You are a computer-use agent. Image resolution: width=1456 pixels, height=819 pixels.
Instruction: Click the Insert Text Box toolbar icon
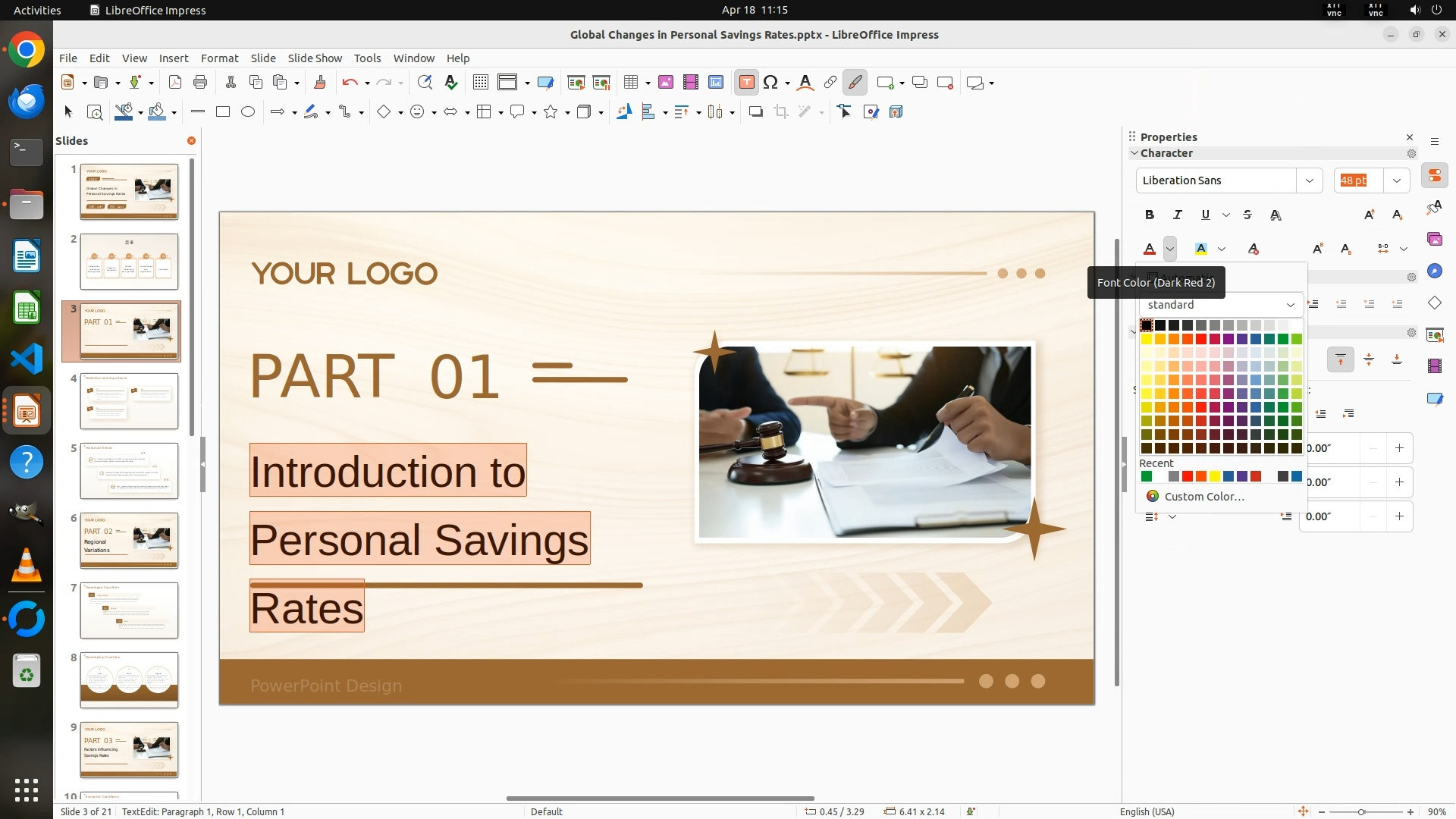pos(746,83)
